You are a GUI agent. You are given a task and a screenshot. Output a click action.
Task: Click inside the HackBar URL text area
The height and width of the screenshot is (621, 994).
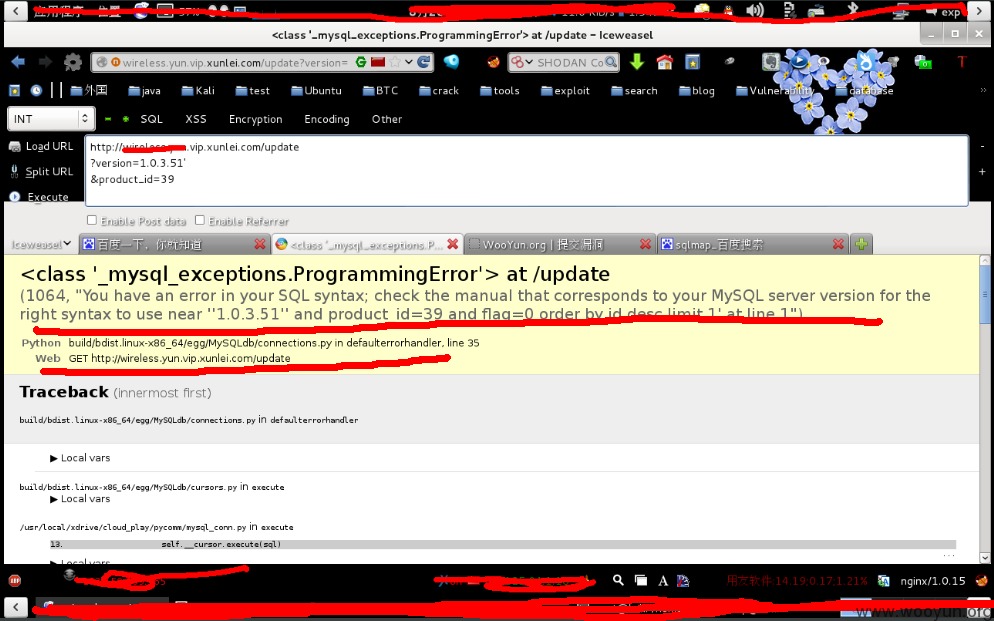[x=526, y=170]
